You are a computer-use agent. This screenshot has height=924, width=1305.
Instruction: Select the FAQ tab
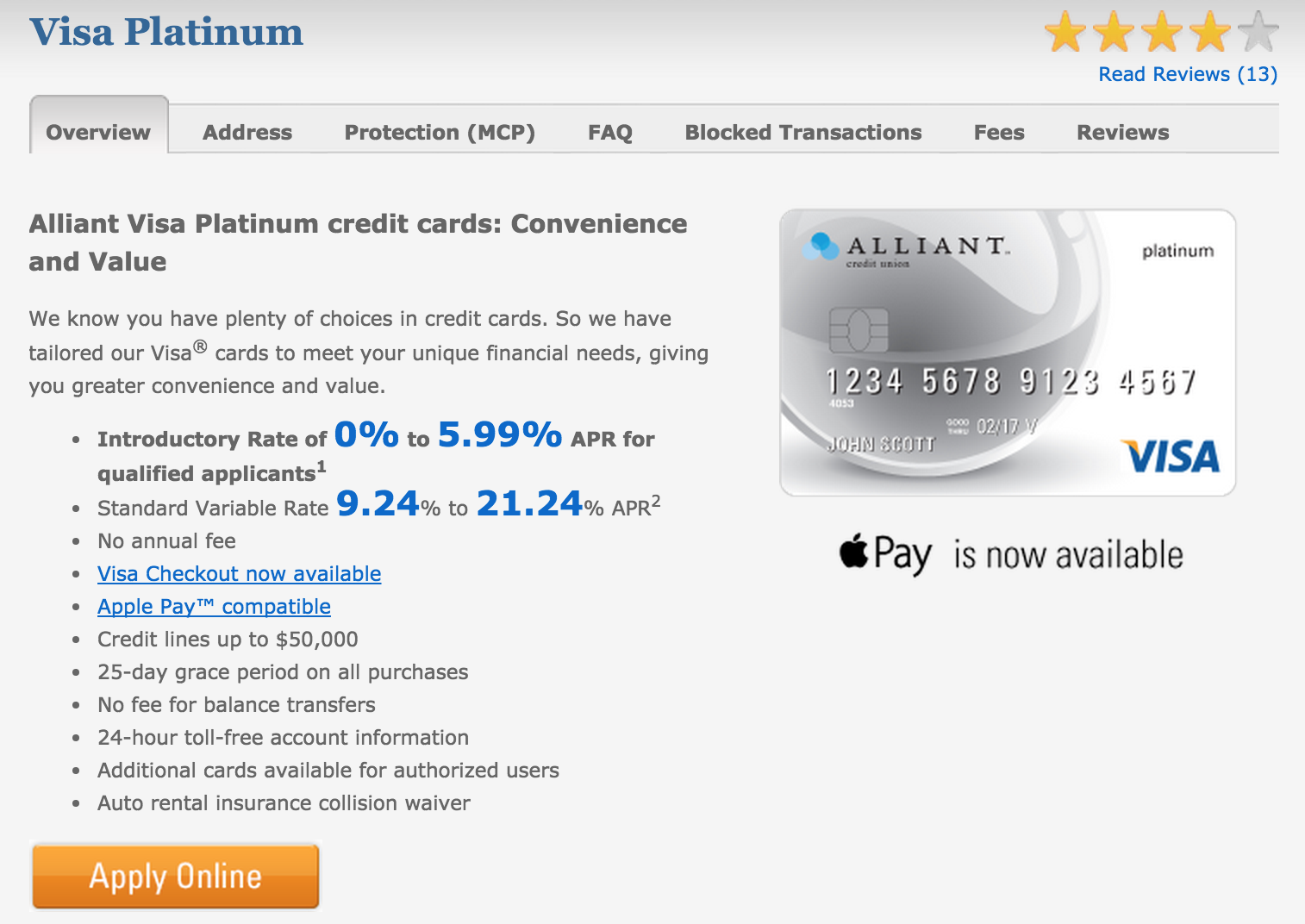click(x=610, y=132)
